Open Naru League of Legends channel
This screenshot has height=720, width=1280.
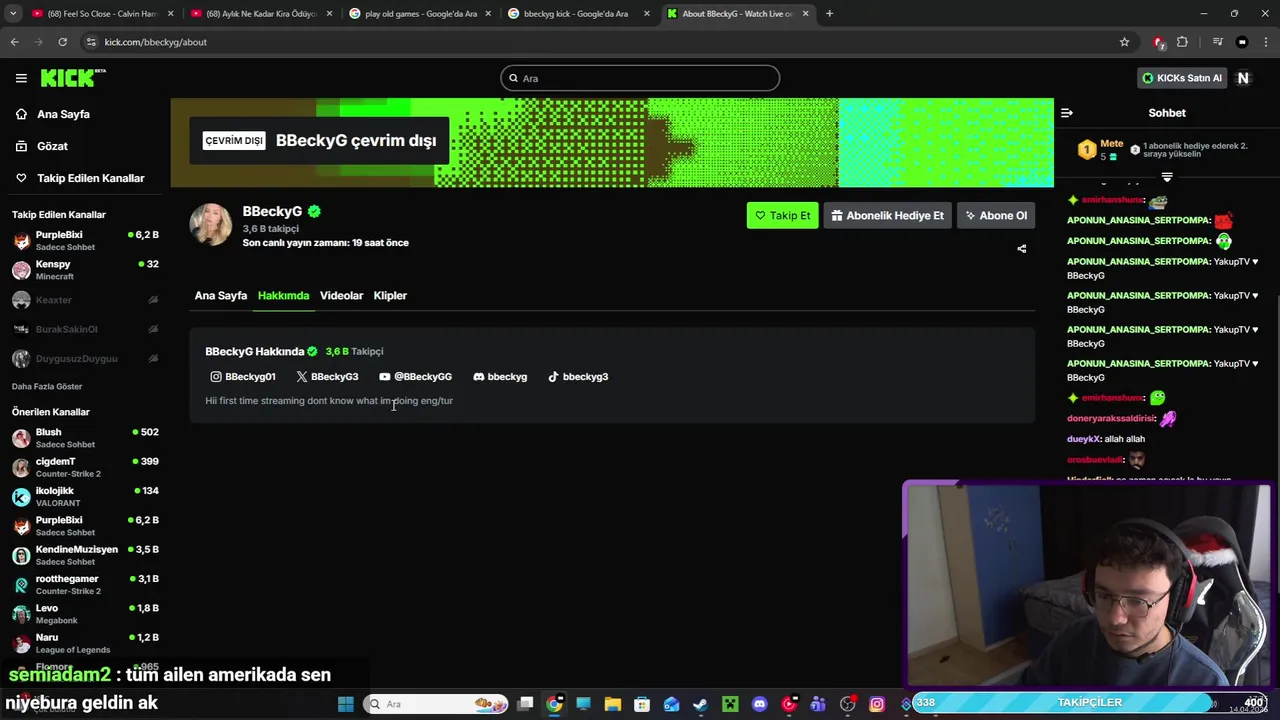(x=85, y=643)
